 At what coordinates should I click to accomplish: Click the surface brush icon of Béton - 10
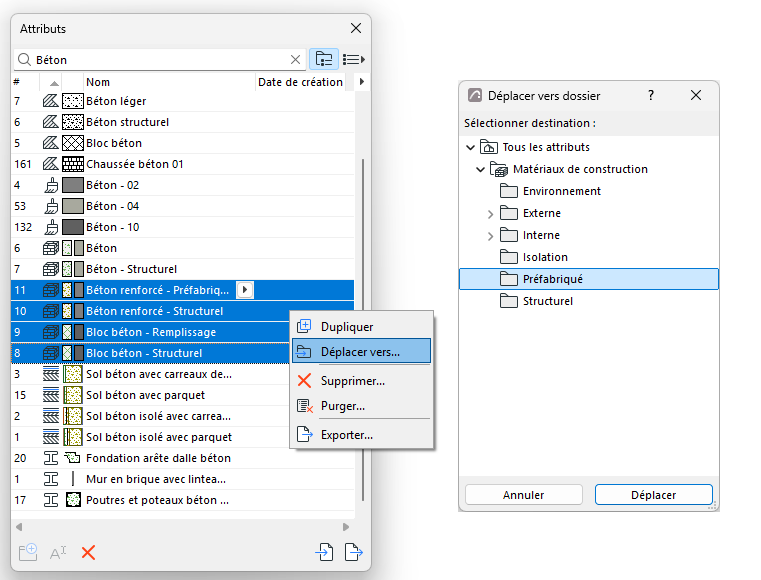(x=51, y=227)
